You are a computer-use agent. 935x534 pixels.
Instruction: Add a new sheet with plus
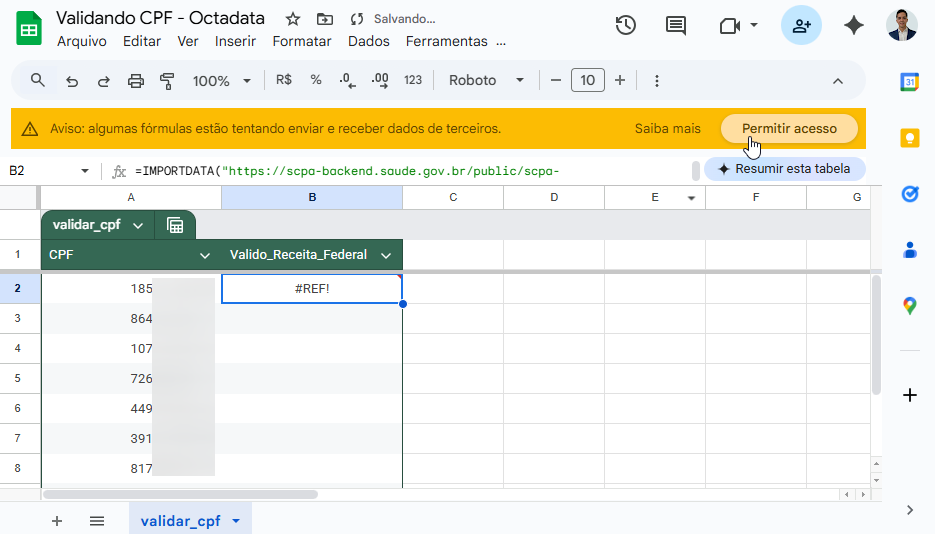tap(57, 521)
